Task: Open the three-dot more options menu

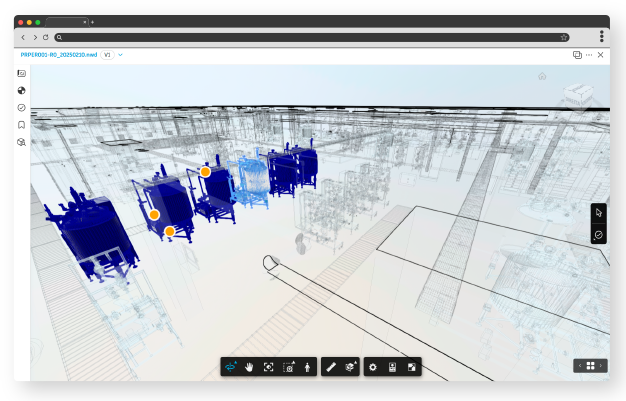Action: pos(589,55)
